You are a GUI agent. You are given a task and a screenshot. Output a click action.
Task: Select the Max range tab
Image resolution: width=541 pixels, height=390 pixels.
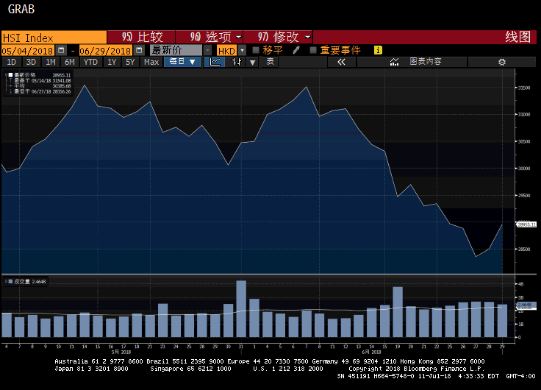(x=151, y=62)
